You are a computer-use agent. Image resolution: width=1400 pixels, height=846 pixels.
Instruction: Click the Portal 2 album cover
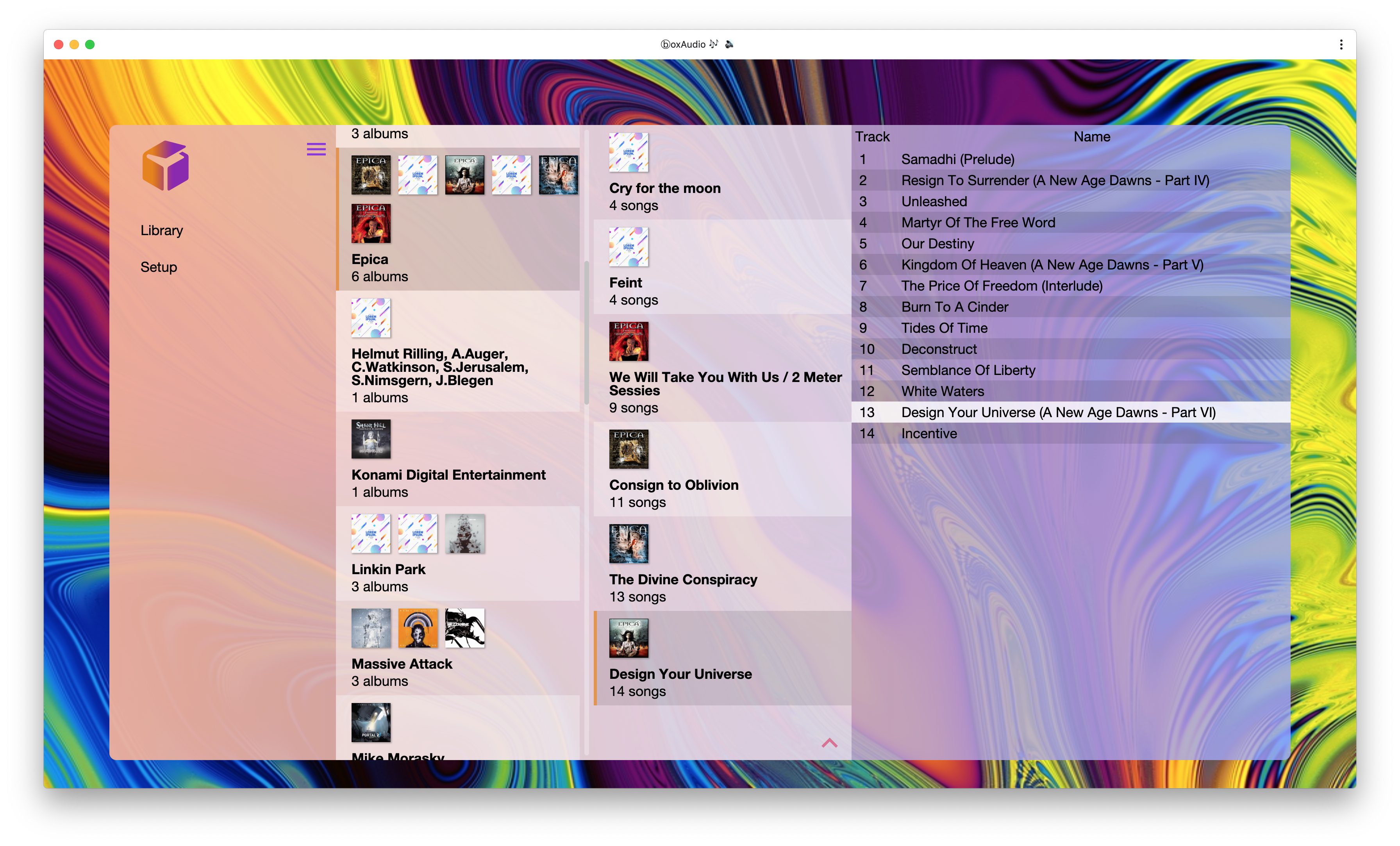coord(370,722)
